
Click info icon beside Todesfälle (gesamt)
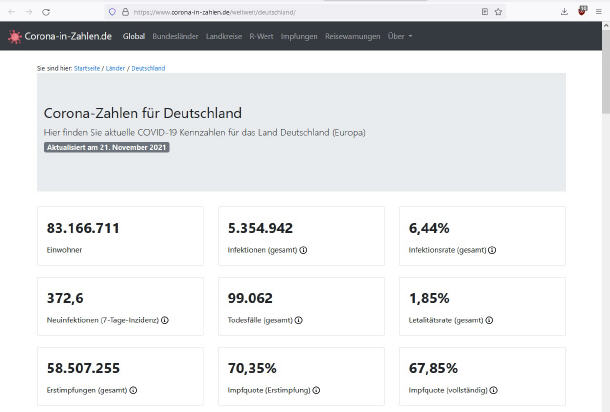(299, 320)
